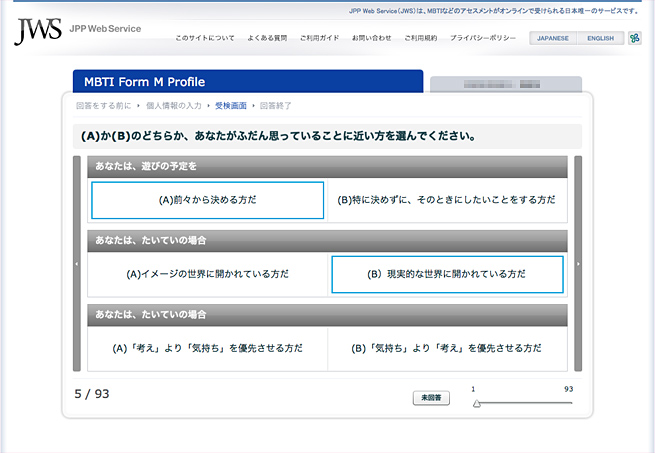Click the MBTI Form M Profile tab
This screenshot has height=453, width=655.
coord(248,81)
